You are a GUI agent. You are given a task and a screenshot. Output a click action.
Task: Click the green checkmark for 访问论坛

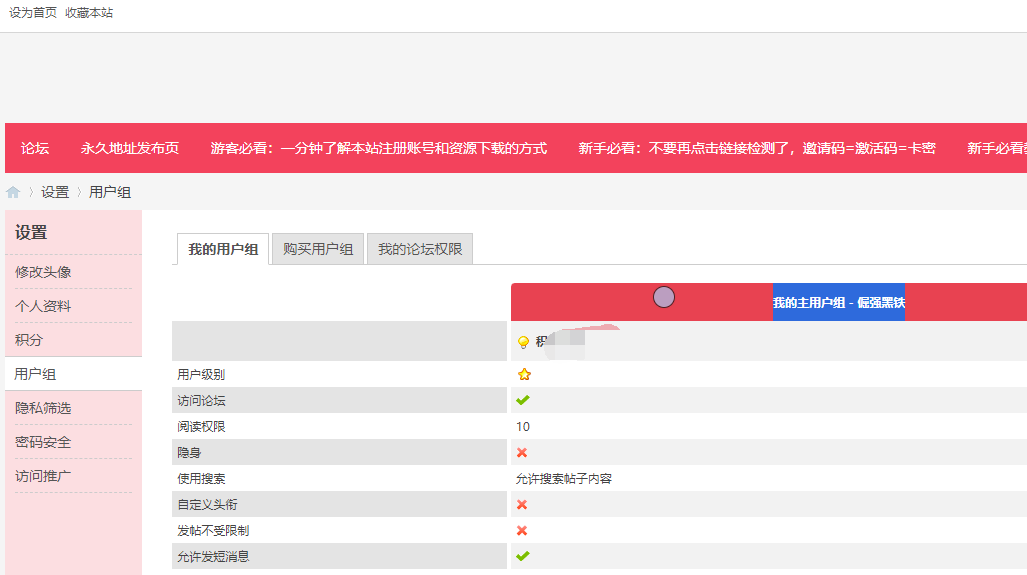[x=523, y=400]
